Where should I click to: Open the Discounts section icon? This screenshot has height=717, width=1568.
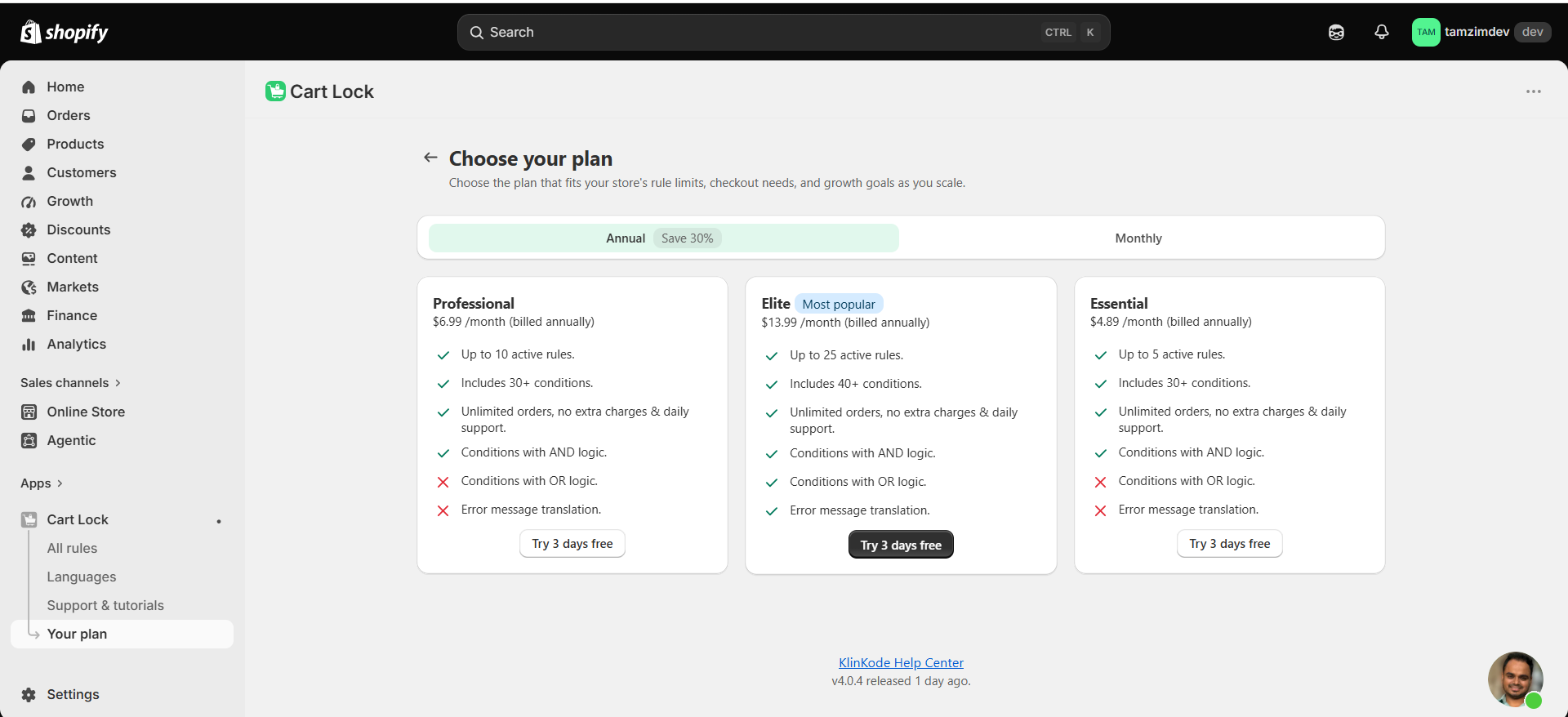point(29,230)
